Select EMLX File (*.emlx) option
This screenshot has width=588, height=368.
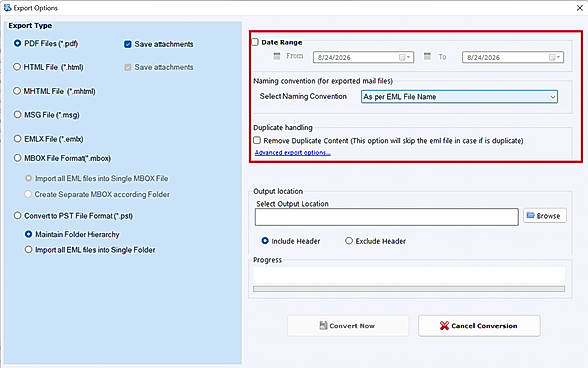tap(17, 138)
